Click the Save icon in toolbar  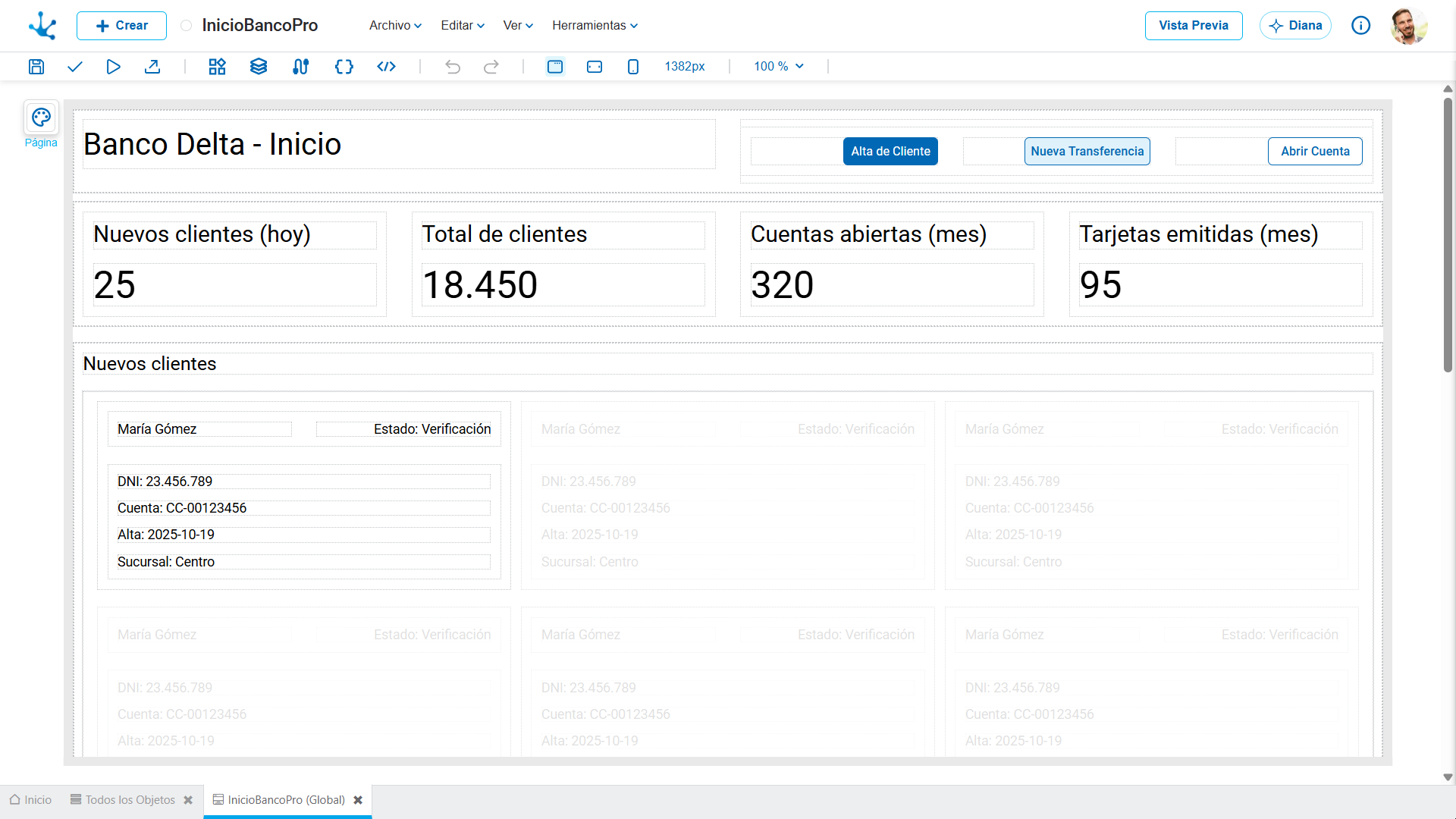tap(36, 67)
